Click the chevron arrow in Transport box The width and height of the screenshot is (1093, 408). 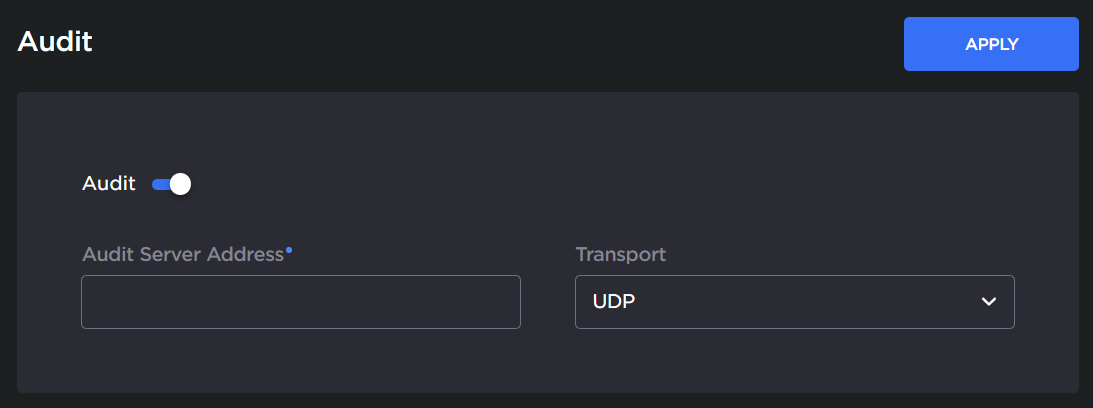point(988,302)
